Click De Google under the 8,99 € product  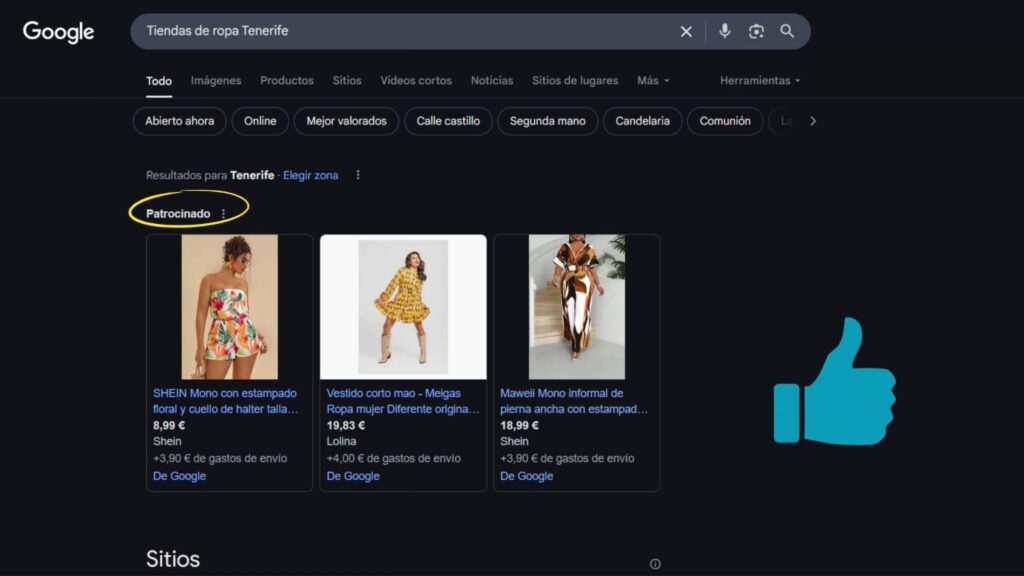(x=179, y=476)
